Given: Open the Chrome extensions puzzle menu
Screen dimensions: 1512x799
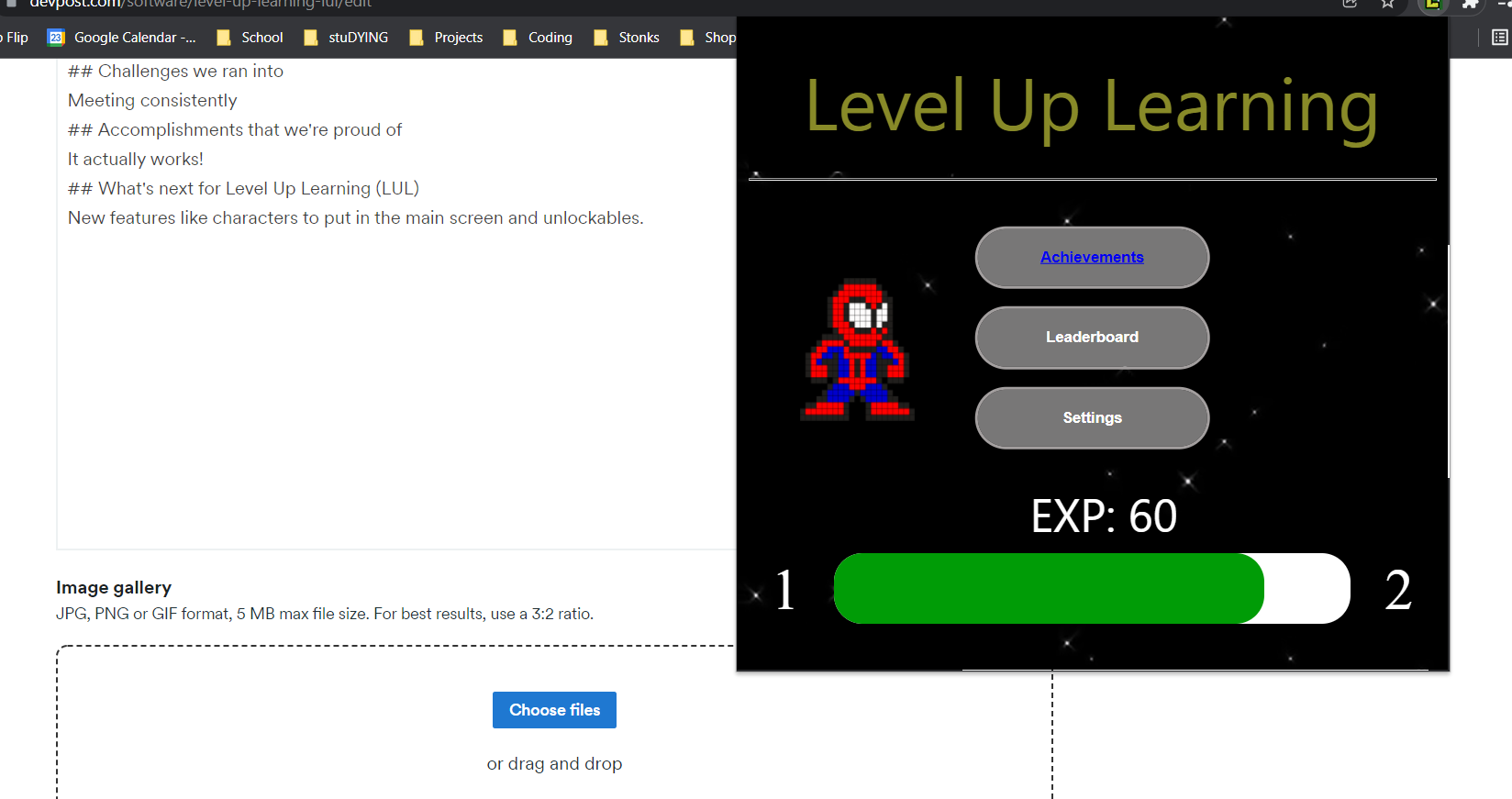Looking at the screenshot, I should pos(1470,5).
